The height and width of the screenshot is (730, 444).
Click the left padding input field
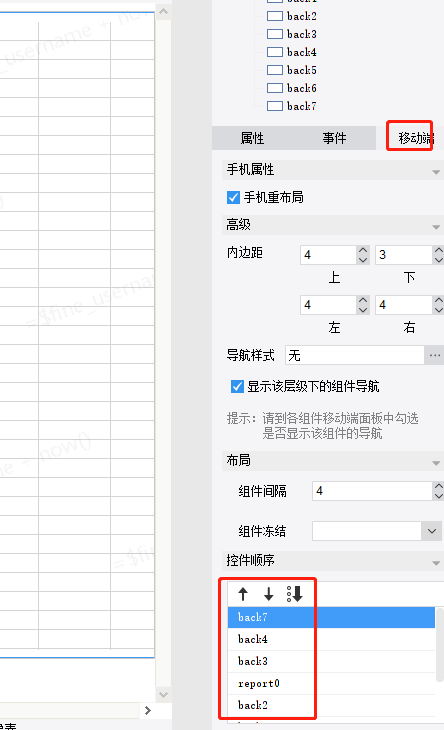(x=329, y=304)
